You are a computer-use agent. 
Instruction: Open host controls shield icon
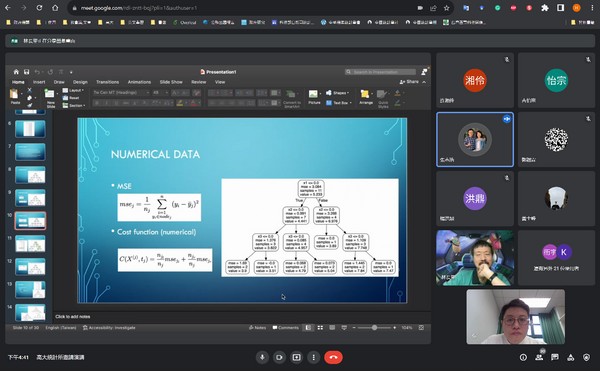[586, 357]
